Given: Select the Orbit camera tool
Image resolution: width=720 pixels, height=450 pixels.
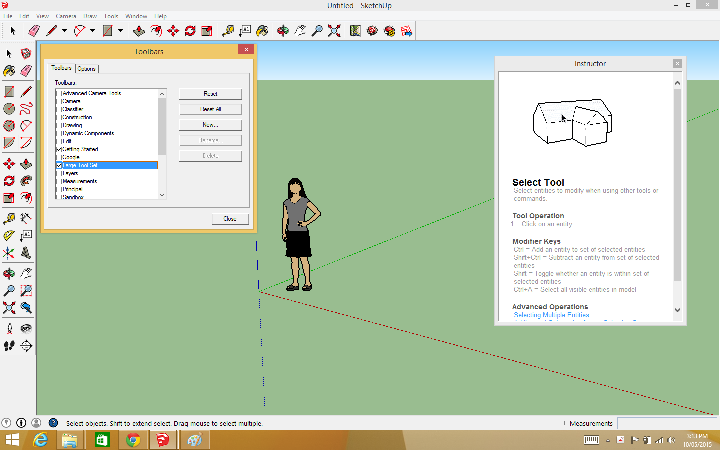Looking at the screenshot, I should pos(283,31).
